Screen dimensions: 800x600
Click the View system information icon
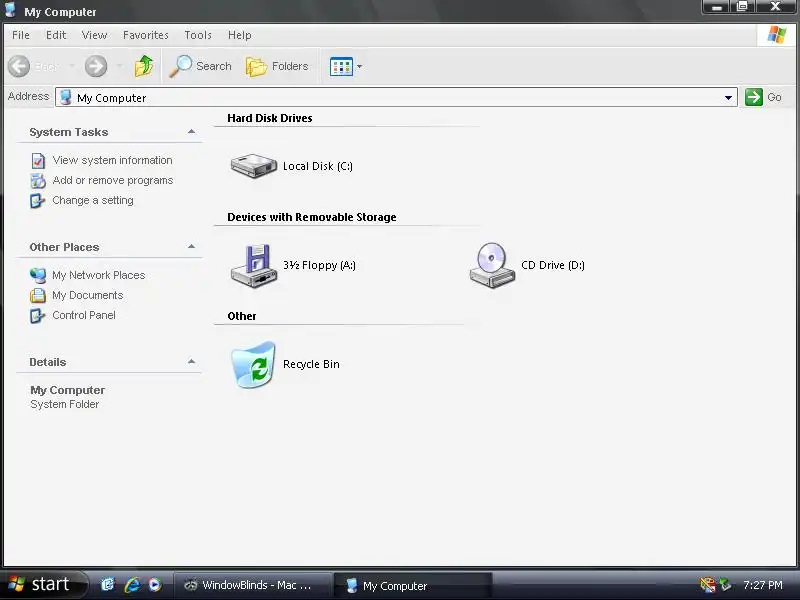click(x=38, y=161)
